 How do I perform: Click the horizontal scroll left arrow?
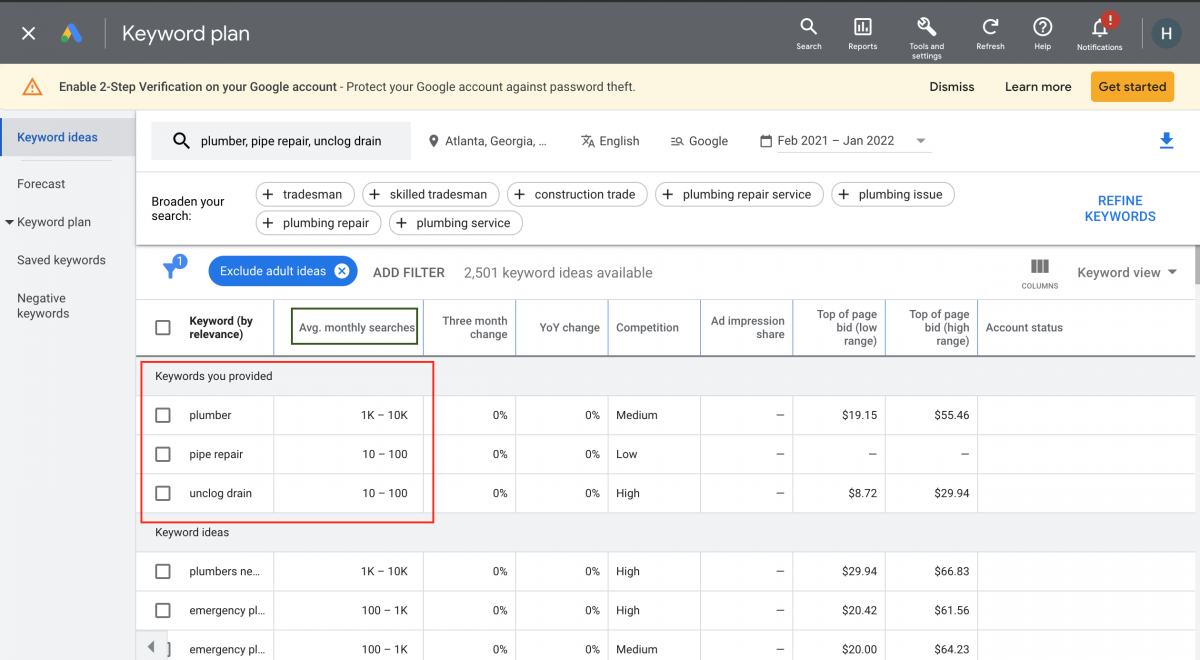[151, 646]
